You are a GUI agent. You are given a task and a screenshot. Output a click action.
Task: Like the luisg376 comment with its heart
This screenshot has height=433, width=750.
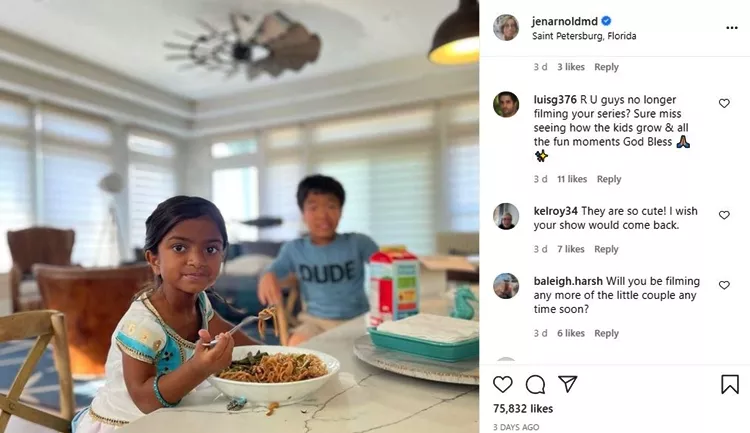[x=724, y=103]
